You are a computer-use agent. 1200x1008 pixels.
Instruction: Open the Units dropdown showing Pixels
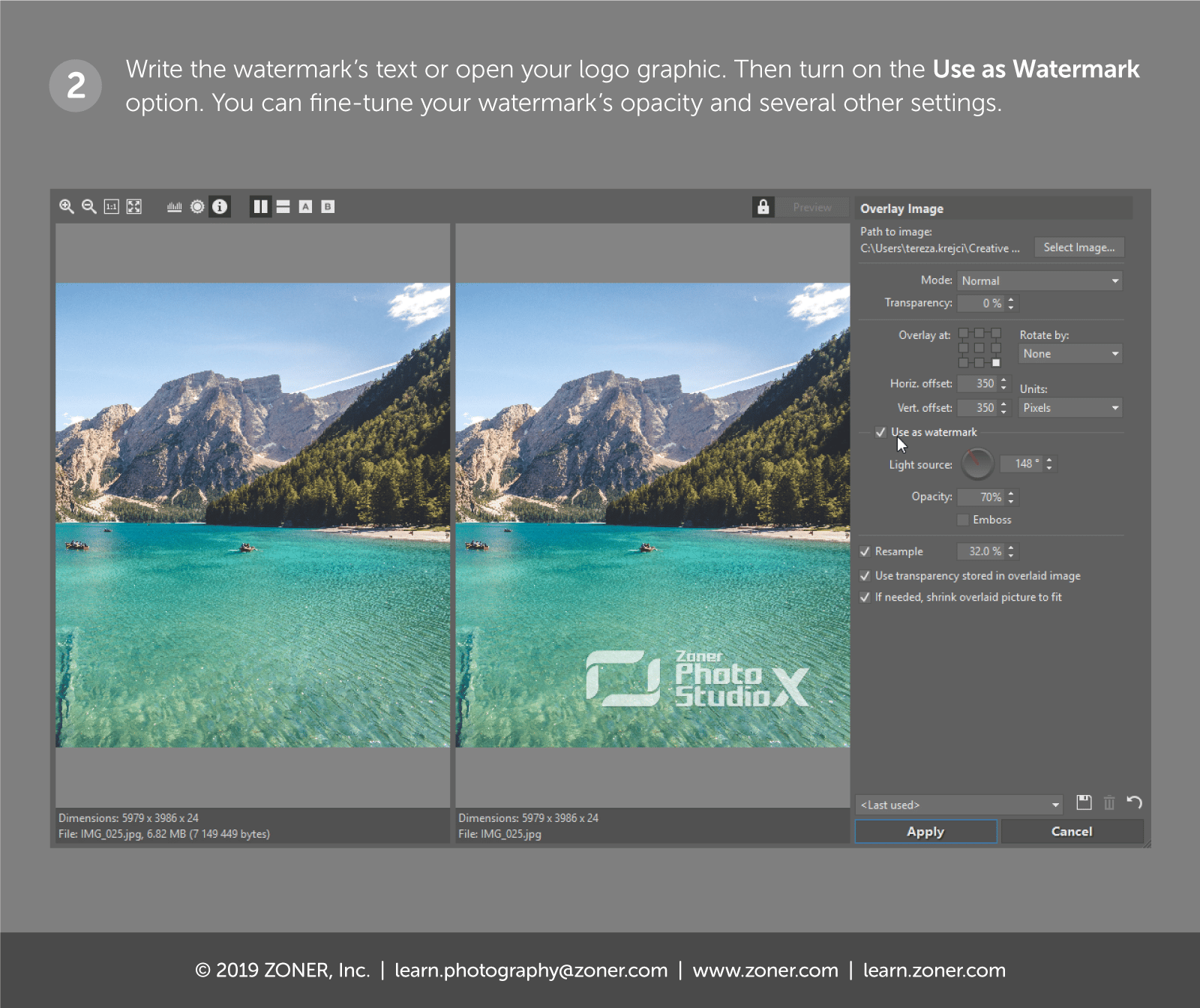coord(1069,408)
